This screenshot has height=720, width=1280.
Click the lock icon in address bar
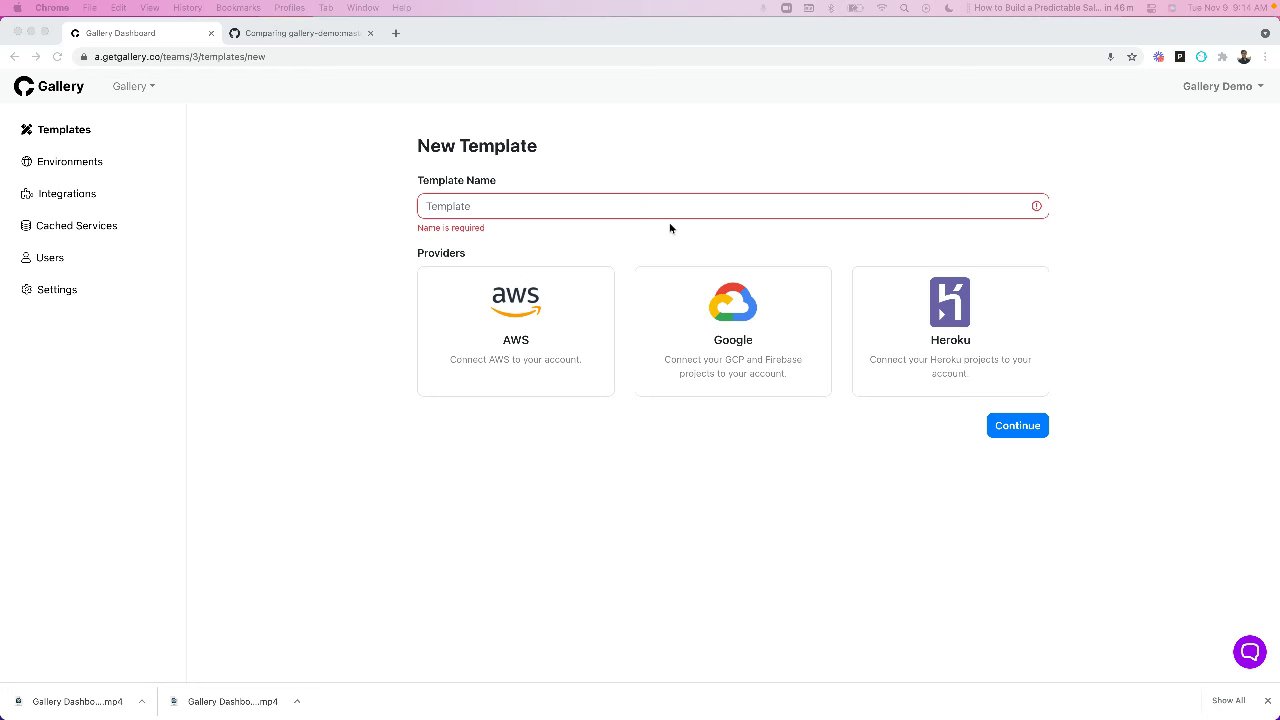pyautogui.click(x=84, y=57)
